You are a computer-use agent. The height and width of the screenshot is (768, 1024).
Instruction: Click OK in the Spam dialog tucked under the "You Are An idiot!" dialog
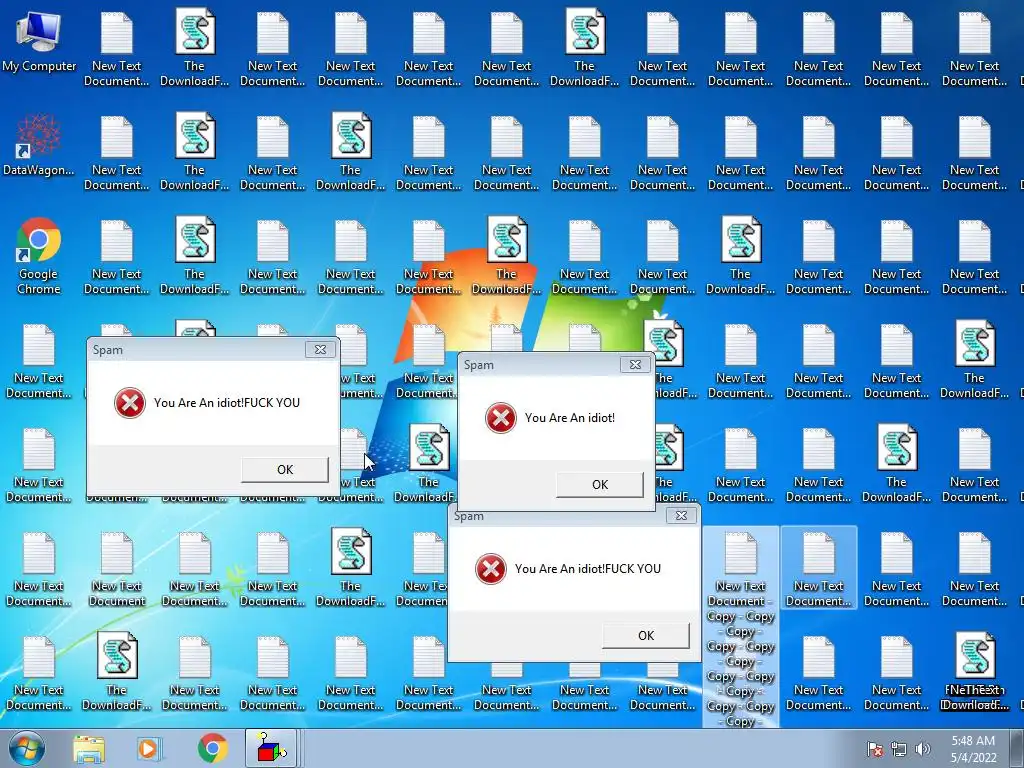tap(646, 635)
